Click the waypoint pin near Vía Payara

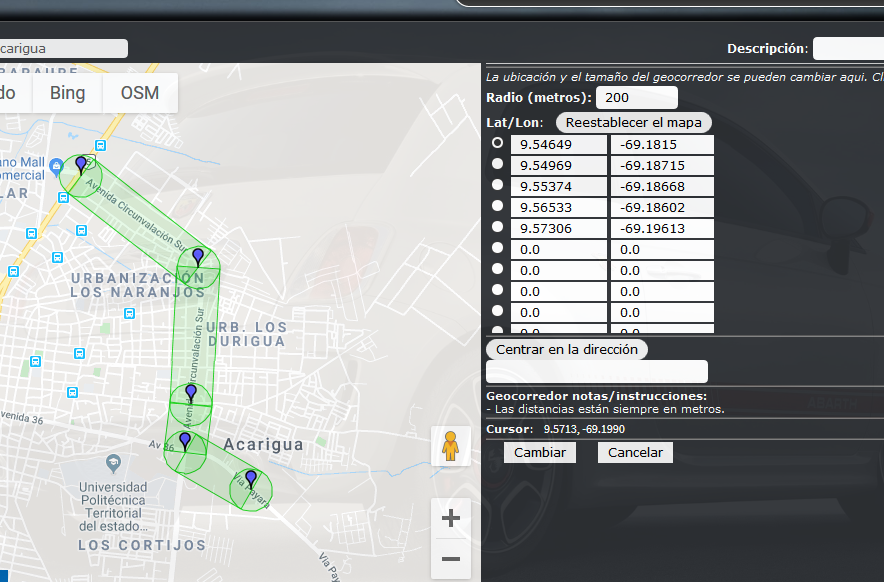(250, 479)
